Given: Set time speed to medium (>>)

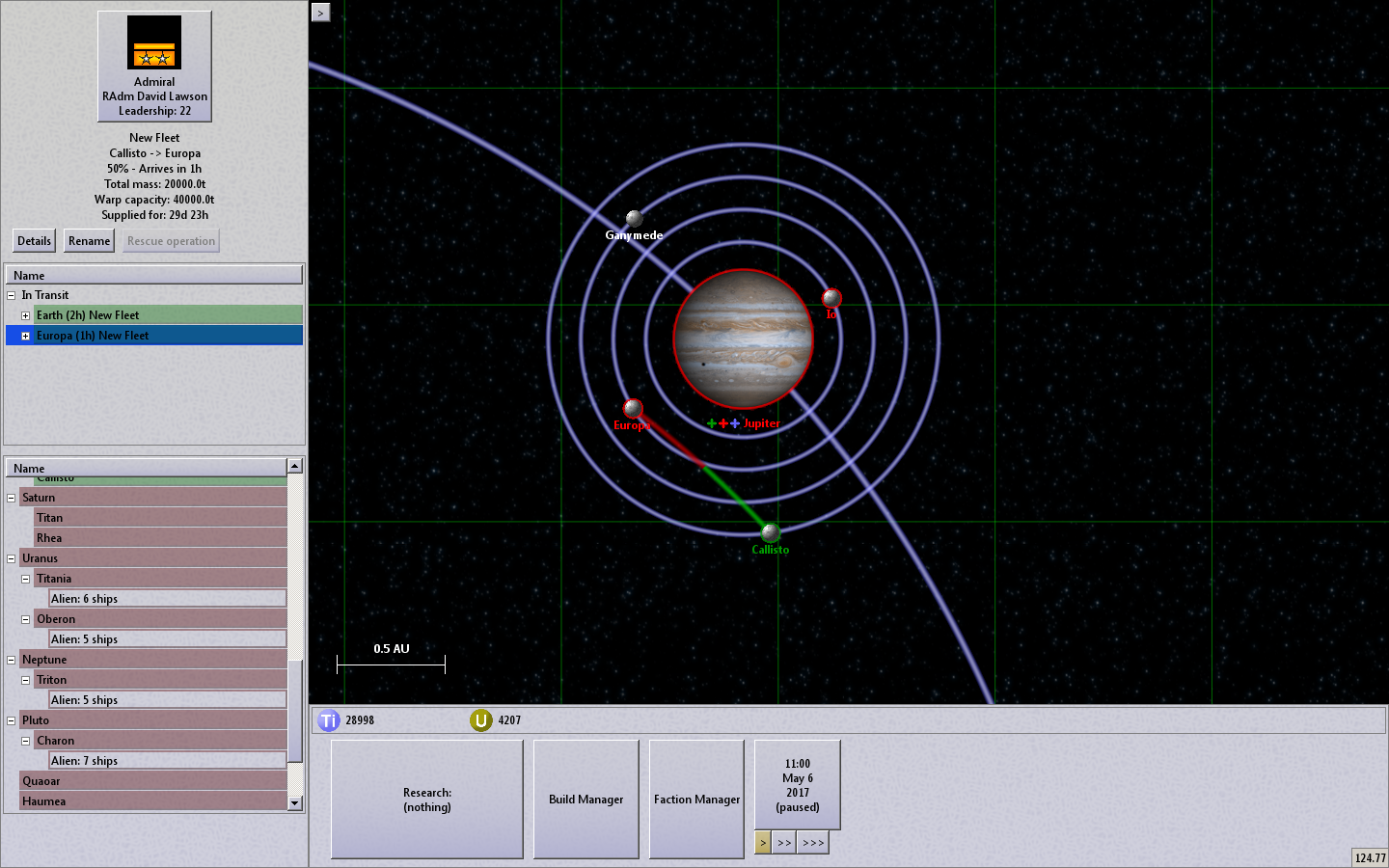Looking at the screenshot, I should [784, 843].
